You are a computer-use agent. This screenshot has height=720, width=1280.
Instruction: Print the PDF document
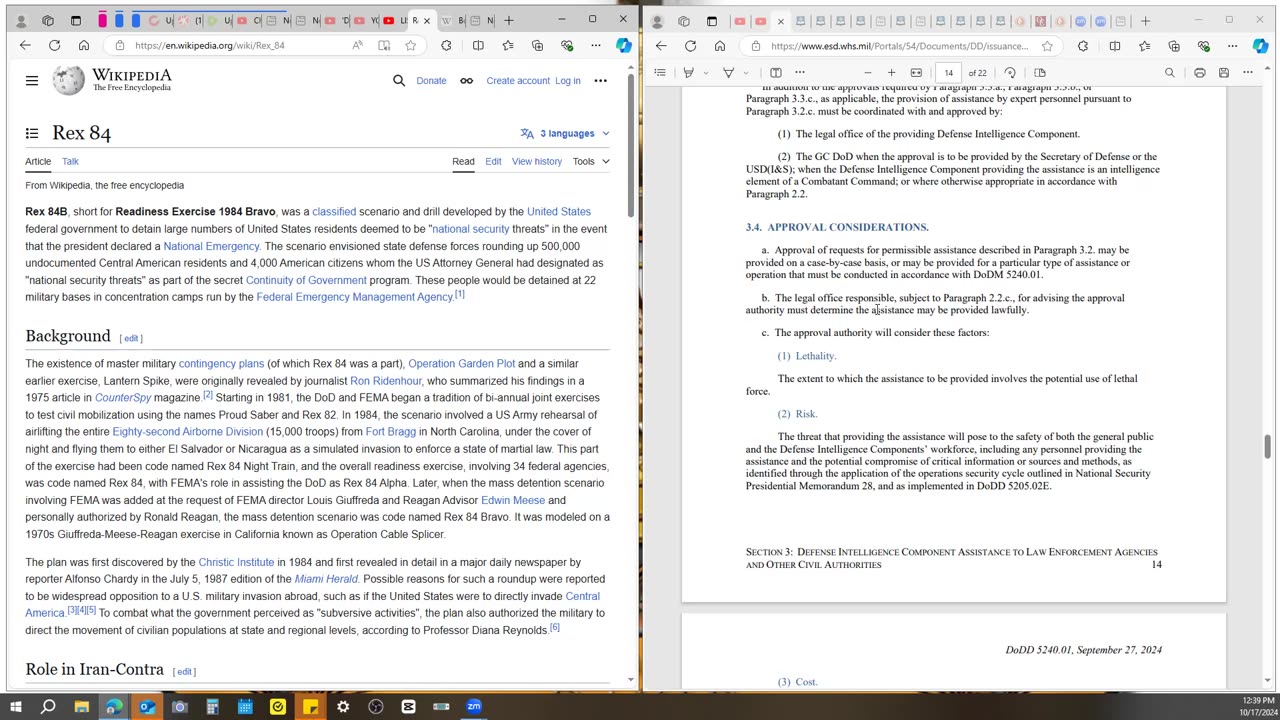(1199, 72)
